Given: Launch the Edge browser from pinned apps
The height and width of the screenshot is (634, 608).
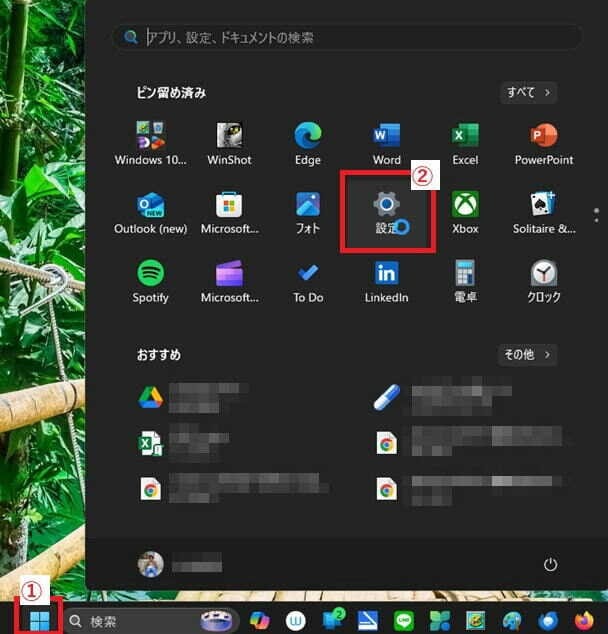Looking at the screenshot, I should pyautogui.click(x=308, y=140).
